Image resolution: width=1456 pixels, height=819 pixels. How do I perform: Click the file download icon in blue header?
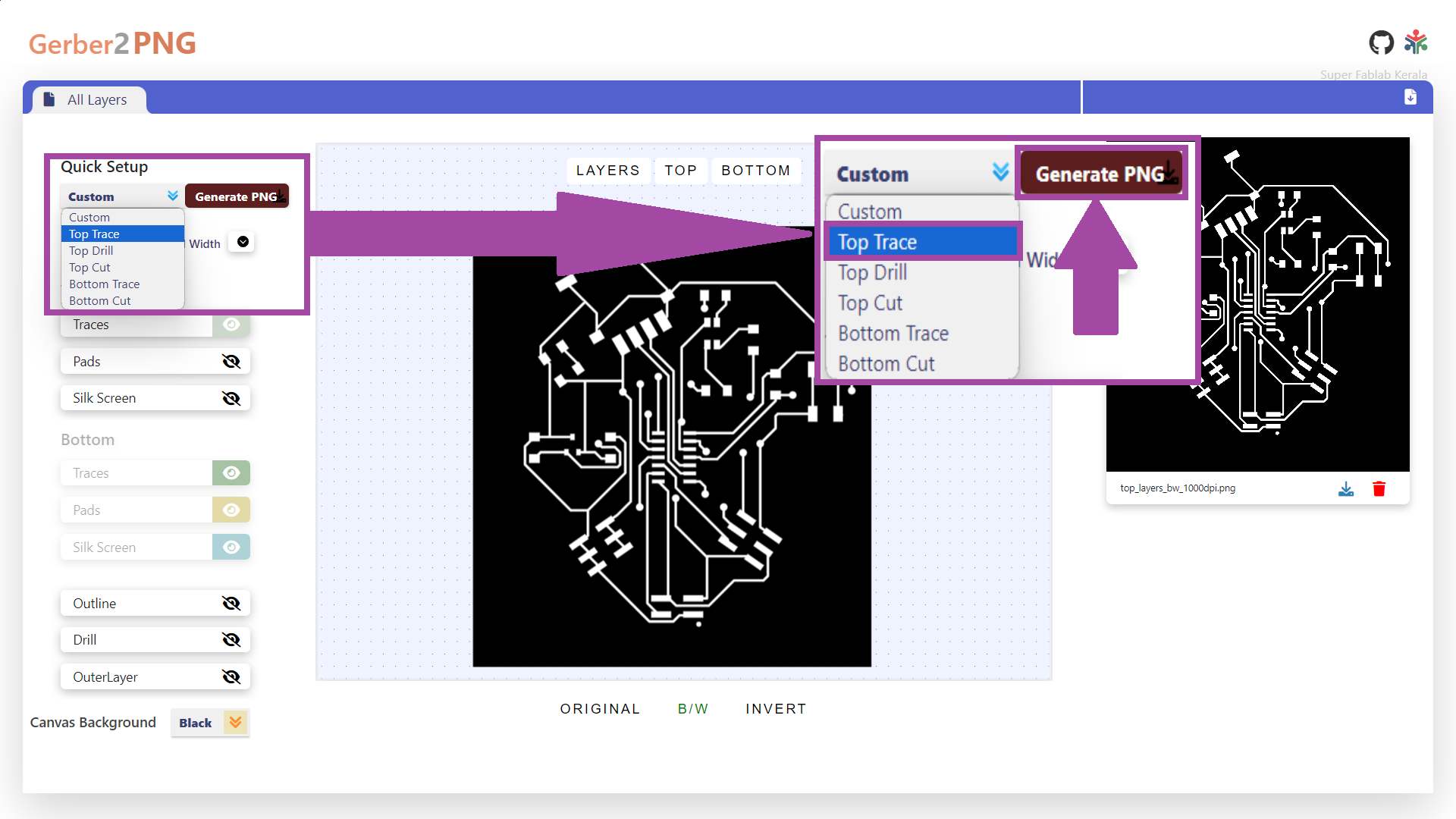click(1410, 97)
